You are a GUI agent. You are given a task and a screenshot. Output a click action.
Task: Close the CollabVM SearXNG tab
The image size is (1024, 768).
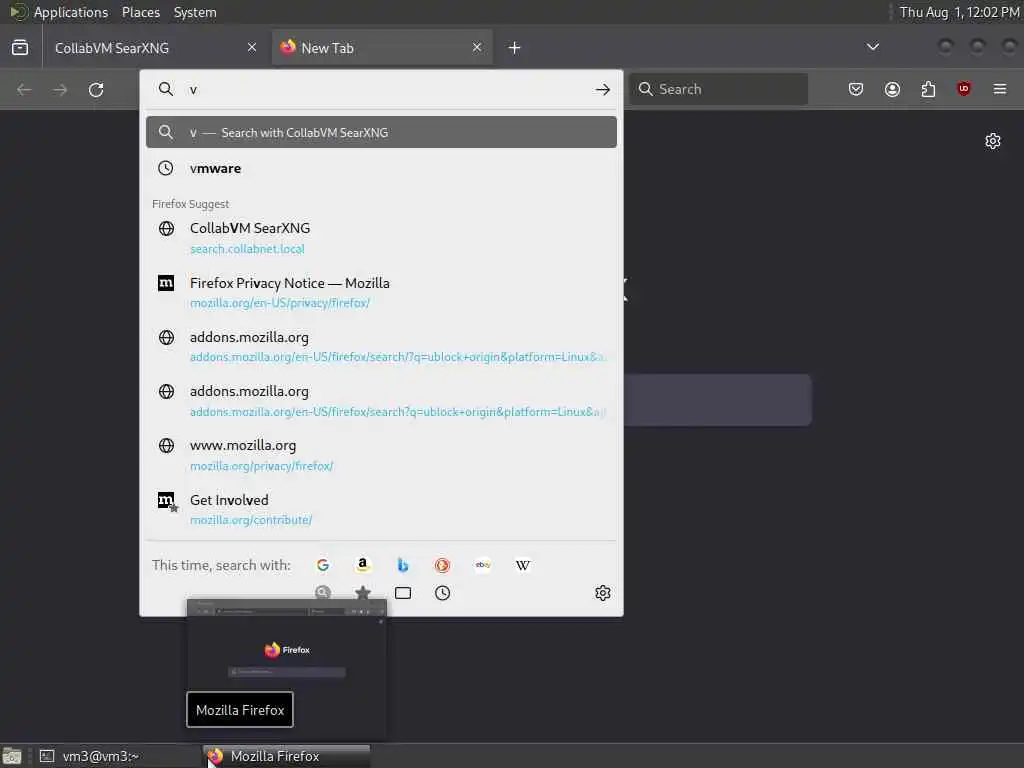251,48
